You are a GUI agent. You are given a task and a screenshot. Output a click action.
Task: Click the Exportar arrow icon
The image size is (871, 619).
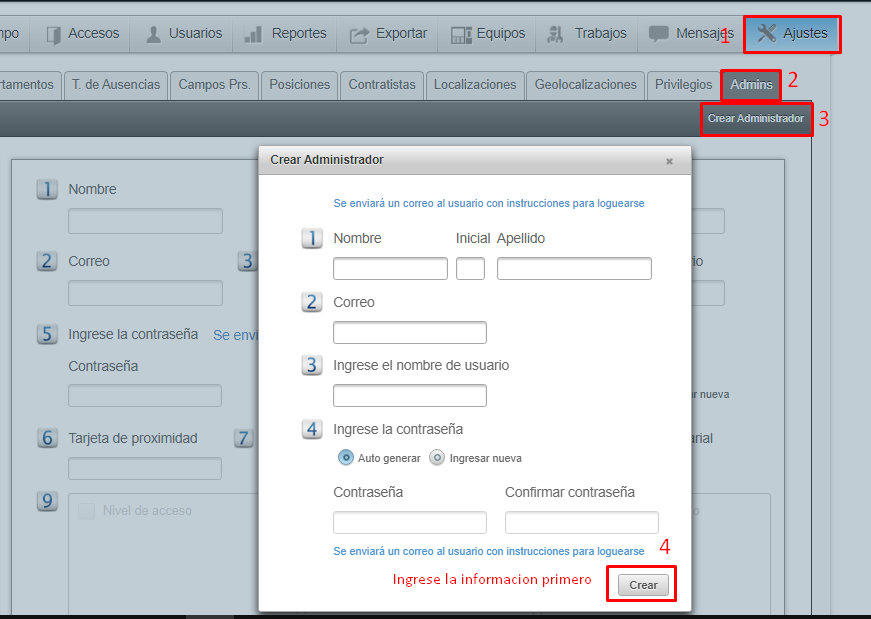359,34
